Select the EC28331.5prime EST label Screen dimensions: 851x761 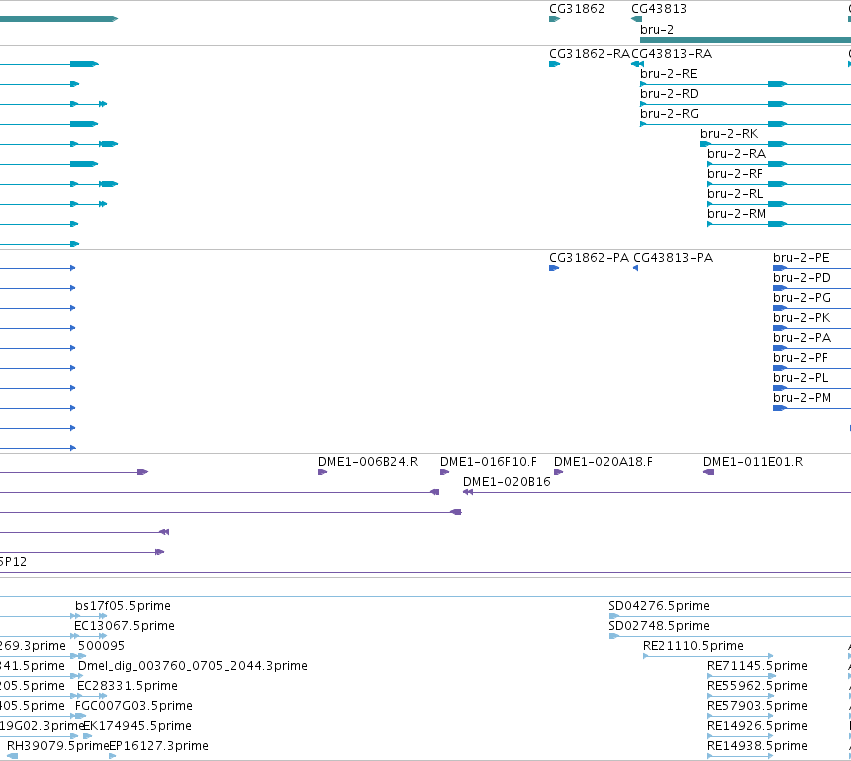(127, 686)
